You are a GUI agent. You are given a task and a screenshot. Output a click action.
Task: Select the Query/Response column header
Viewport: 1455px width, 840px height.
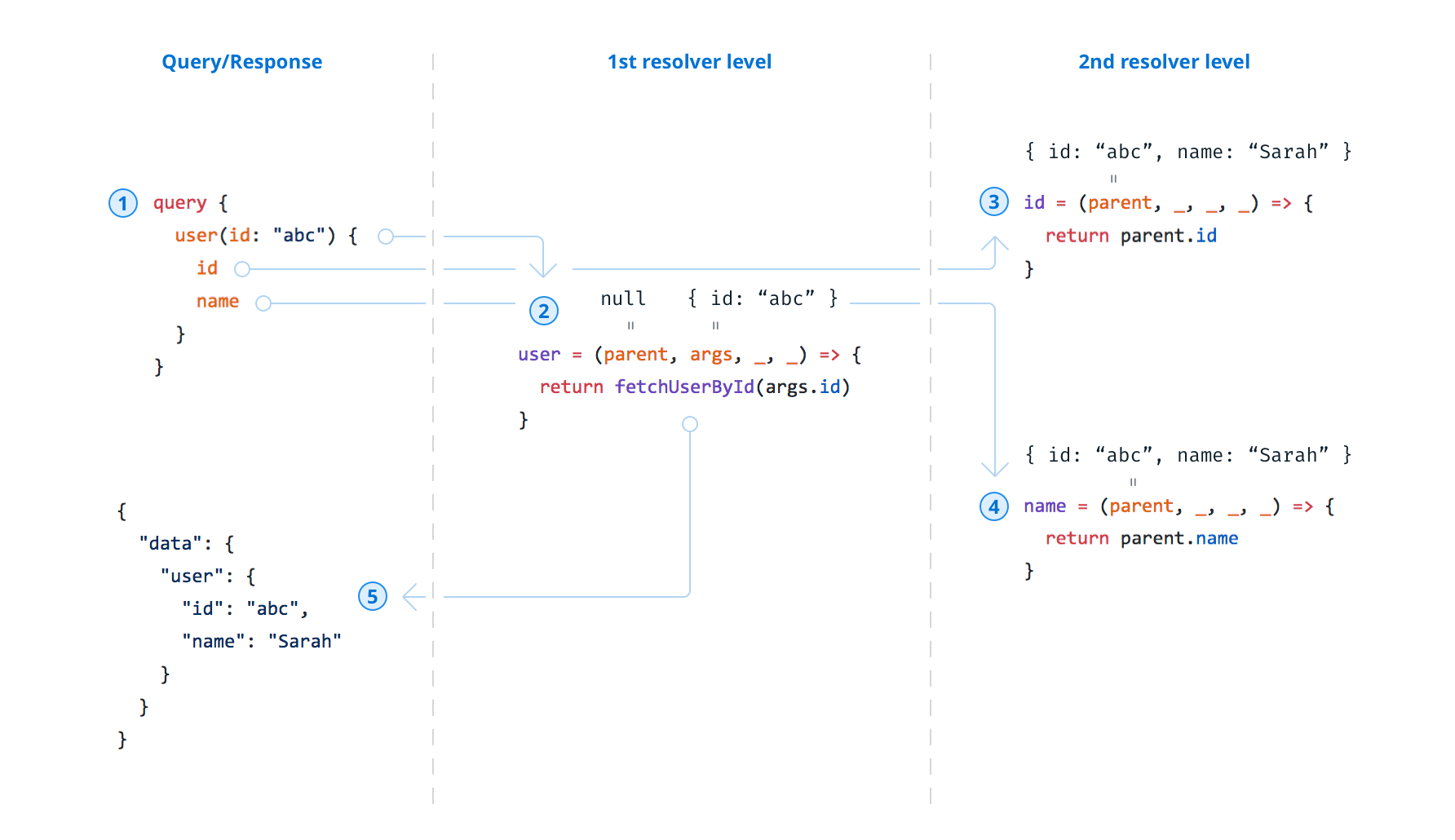tap(242, 61)
